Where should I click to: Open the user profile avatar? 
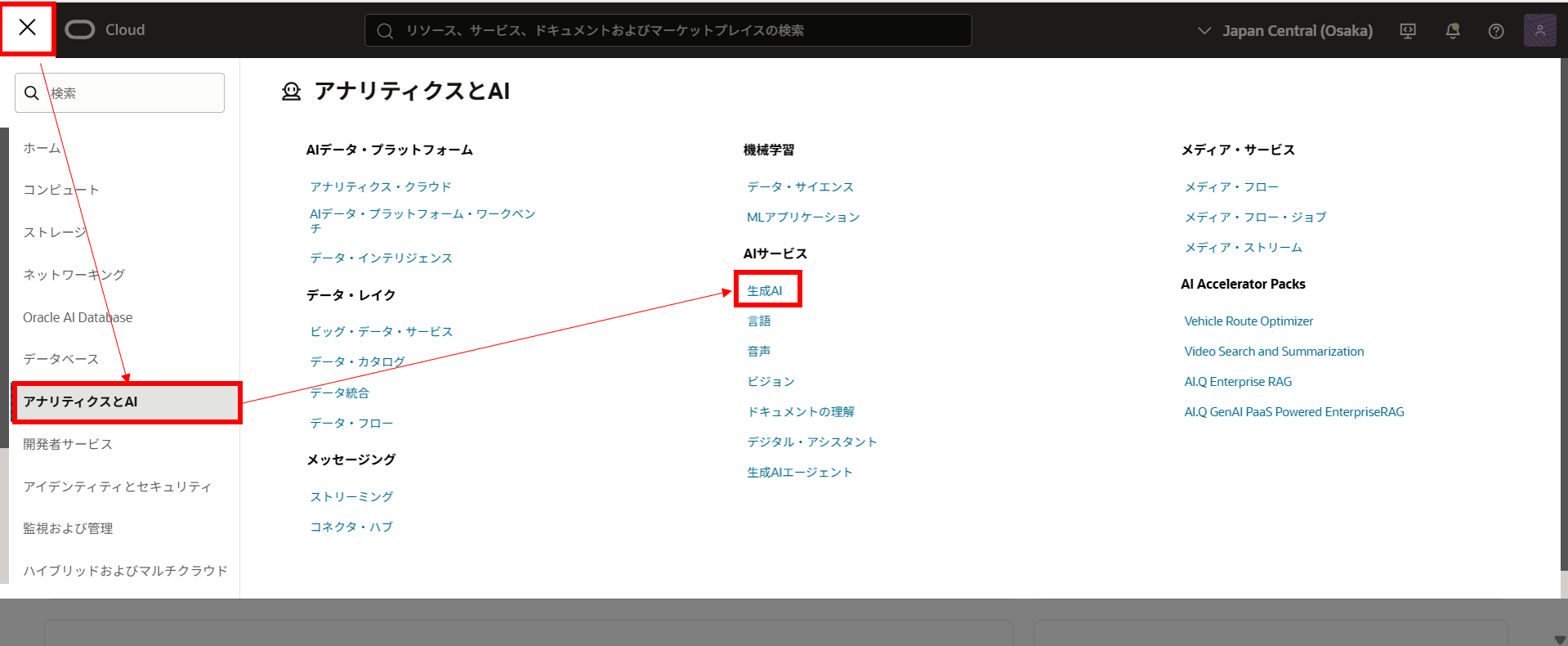pos(1539,30)
